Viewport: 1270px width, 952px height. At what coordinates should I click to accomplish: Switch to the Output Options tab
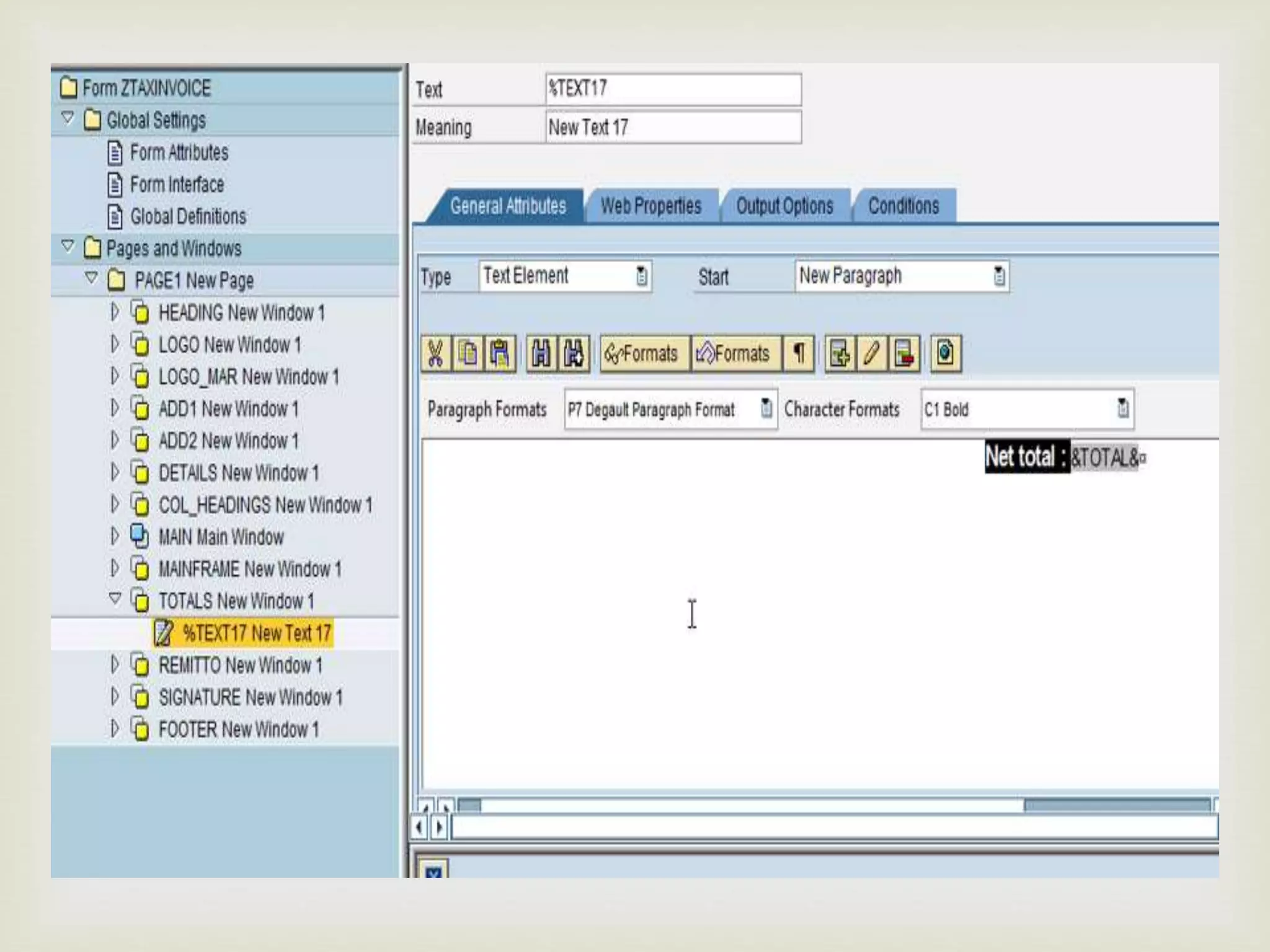tap(784, 206)
